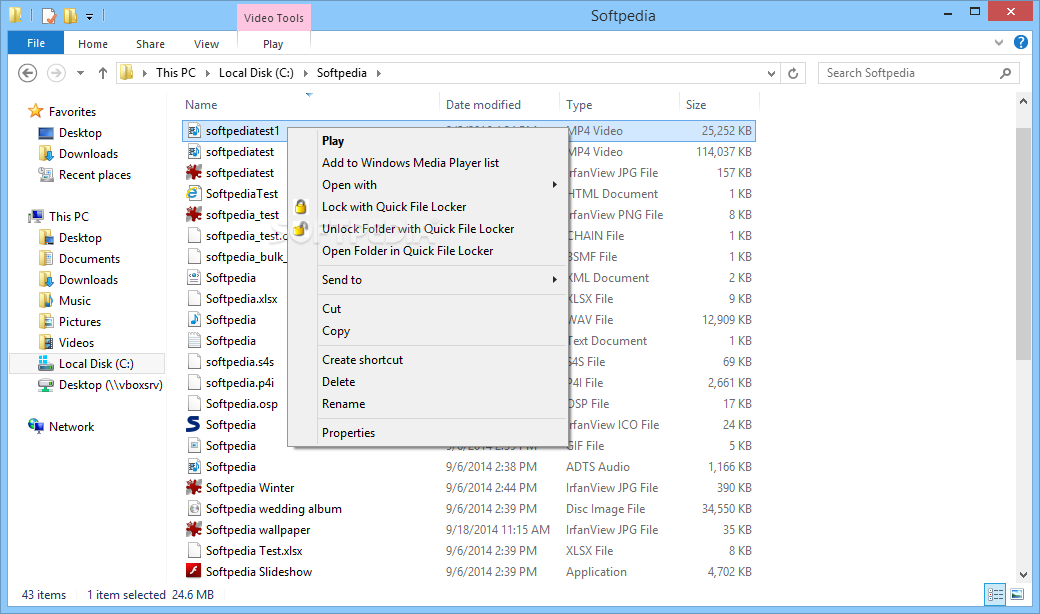
Task: Click the vertical scrollbar up arrow
Action: coord(1023,101)
